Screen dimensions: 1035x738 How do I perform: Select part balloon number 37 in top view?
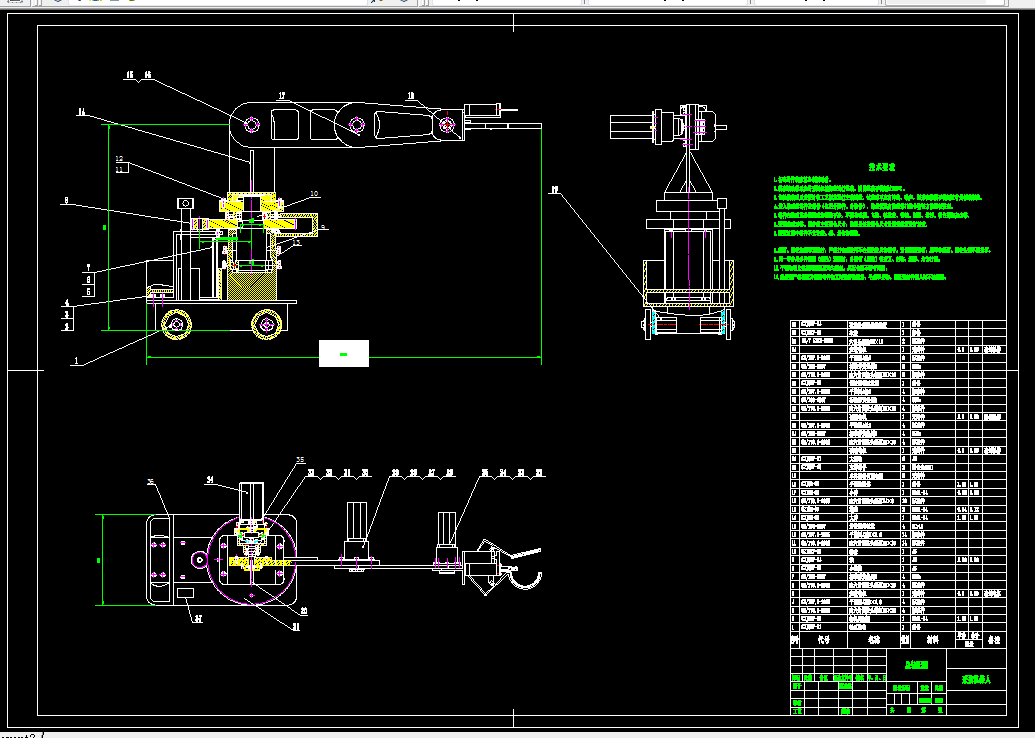[198, 619]
